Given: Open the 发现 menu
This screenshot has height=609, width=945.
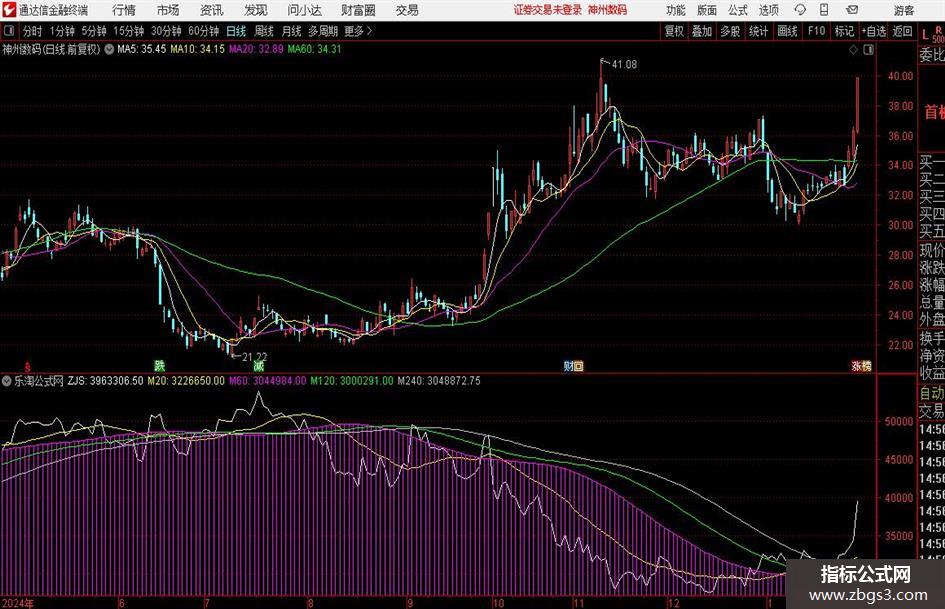Looking at the screenshot, I should [256, 10].
